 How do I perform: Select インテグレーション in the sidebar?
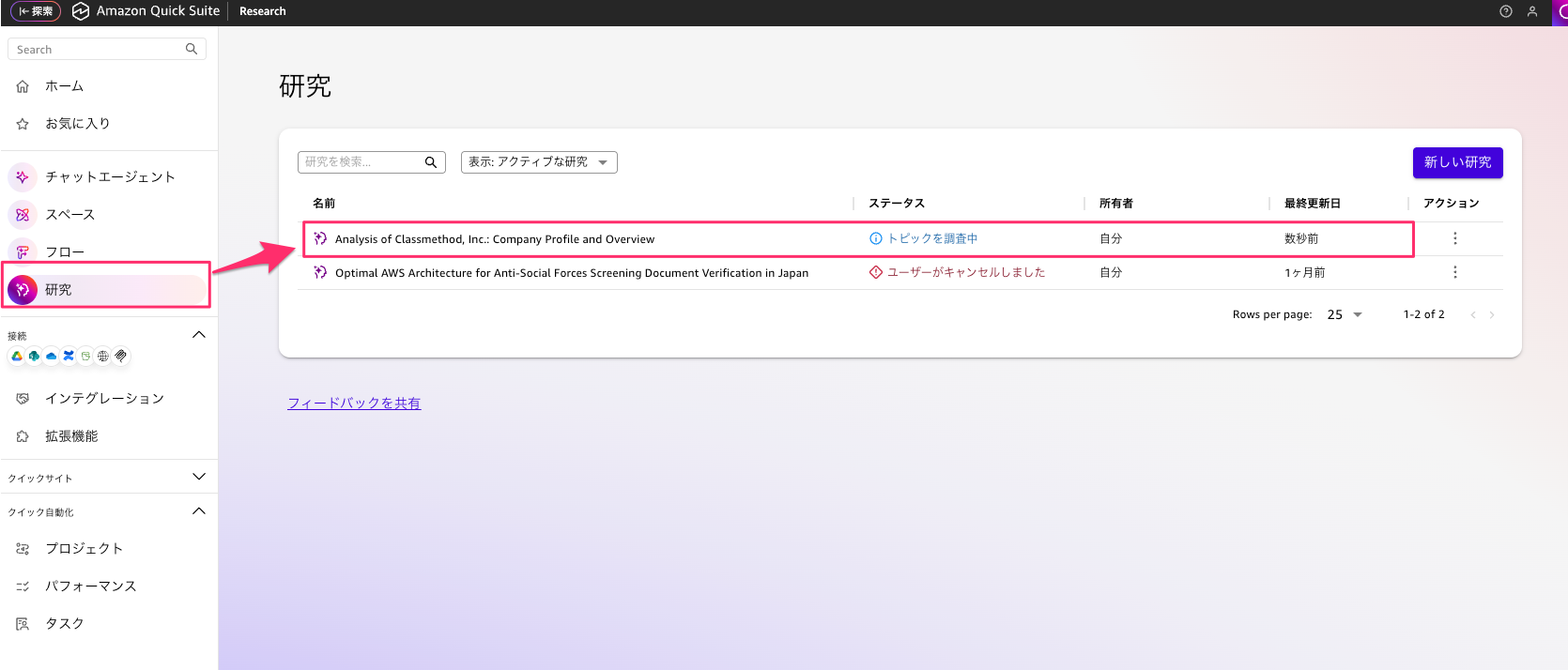point(105,399)
